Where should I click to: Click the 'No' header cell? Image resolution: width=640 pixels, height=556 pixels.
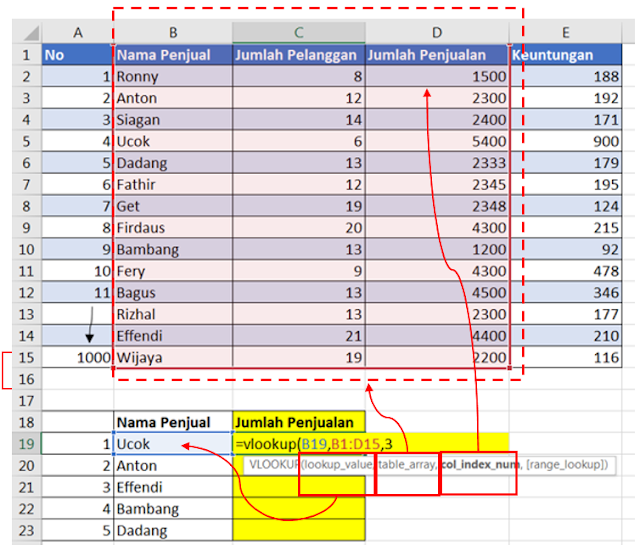78,55
